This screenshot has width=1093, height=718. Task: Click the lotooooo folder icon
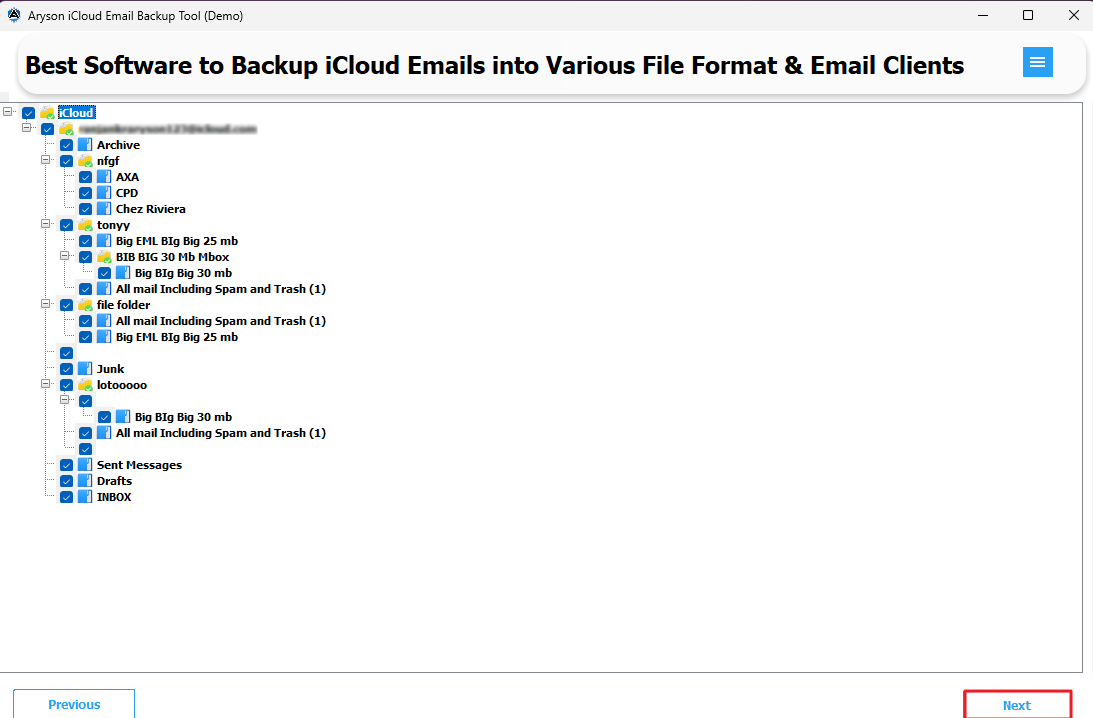pyautogui.click(x=85, y=385)
